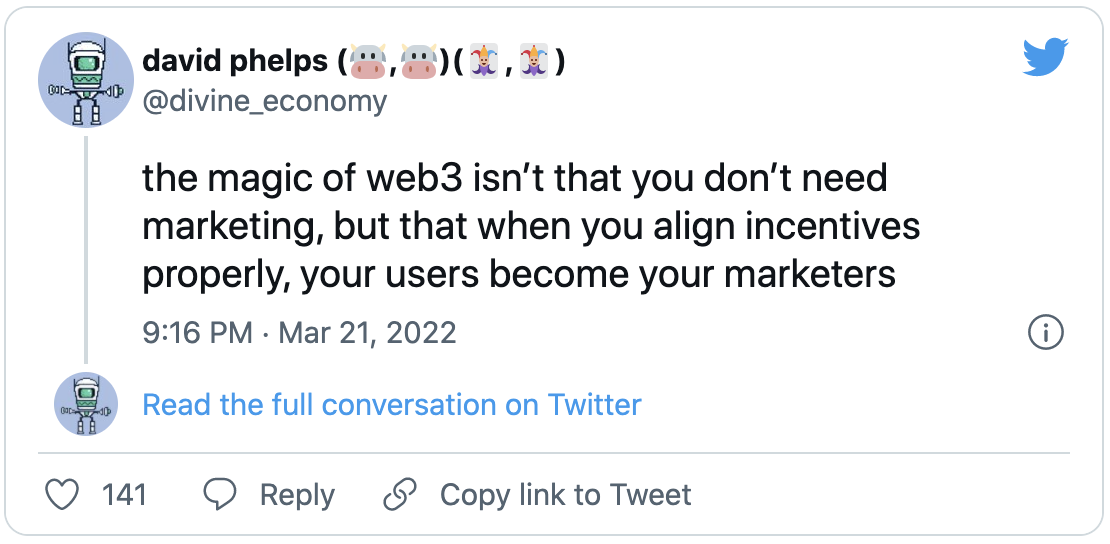Click the tweet text about web3 marketing

coord(530,225)
